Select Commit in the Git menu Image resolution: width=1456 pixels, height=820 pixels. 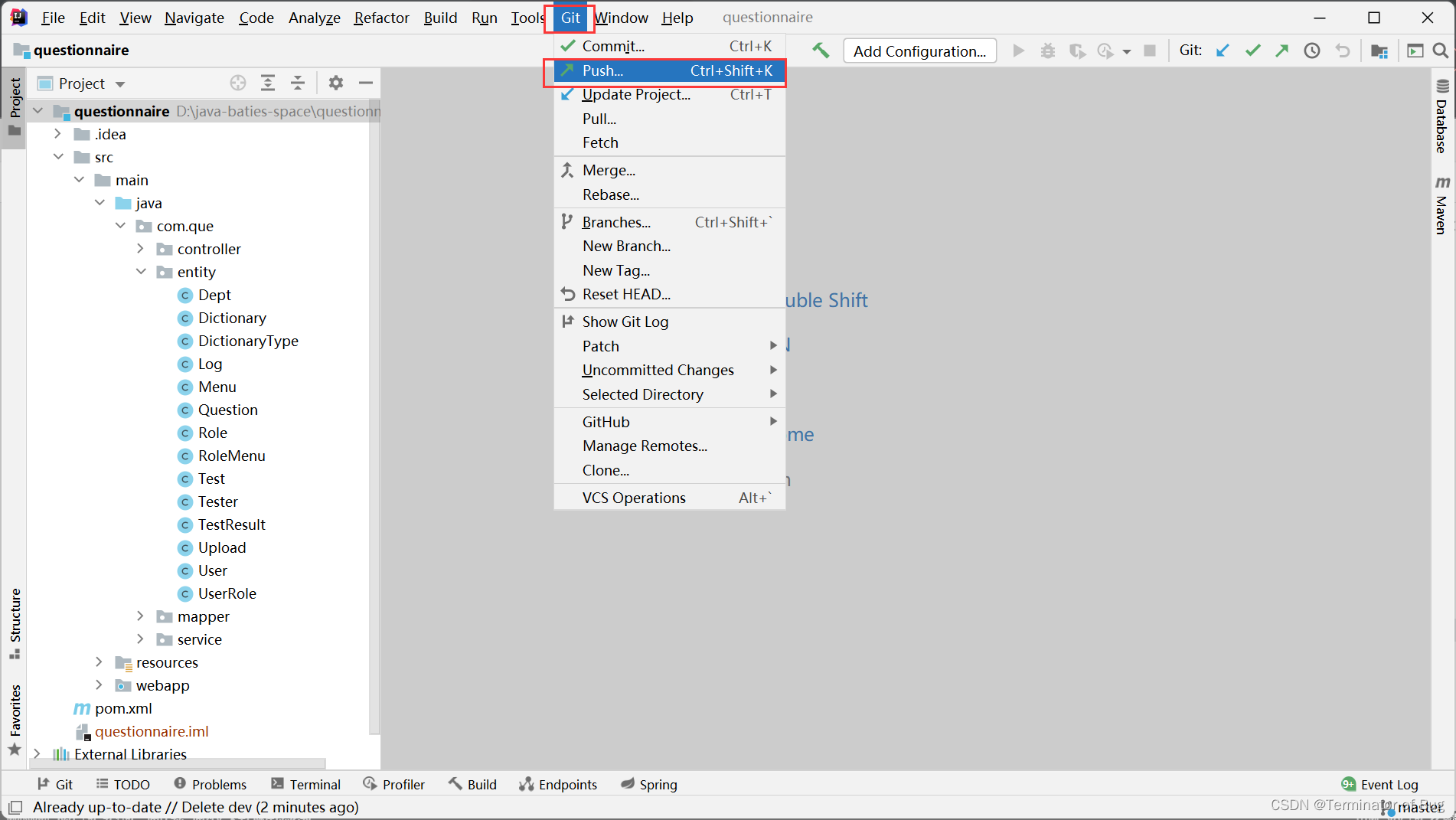[x=670, y=46]
